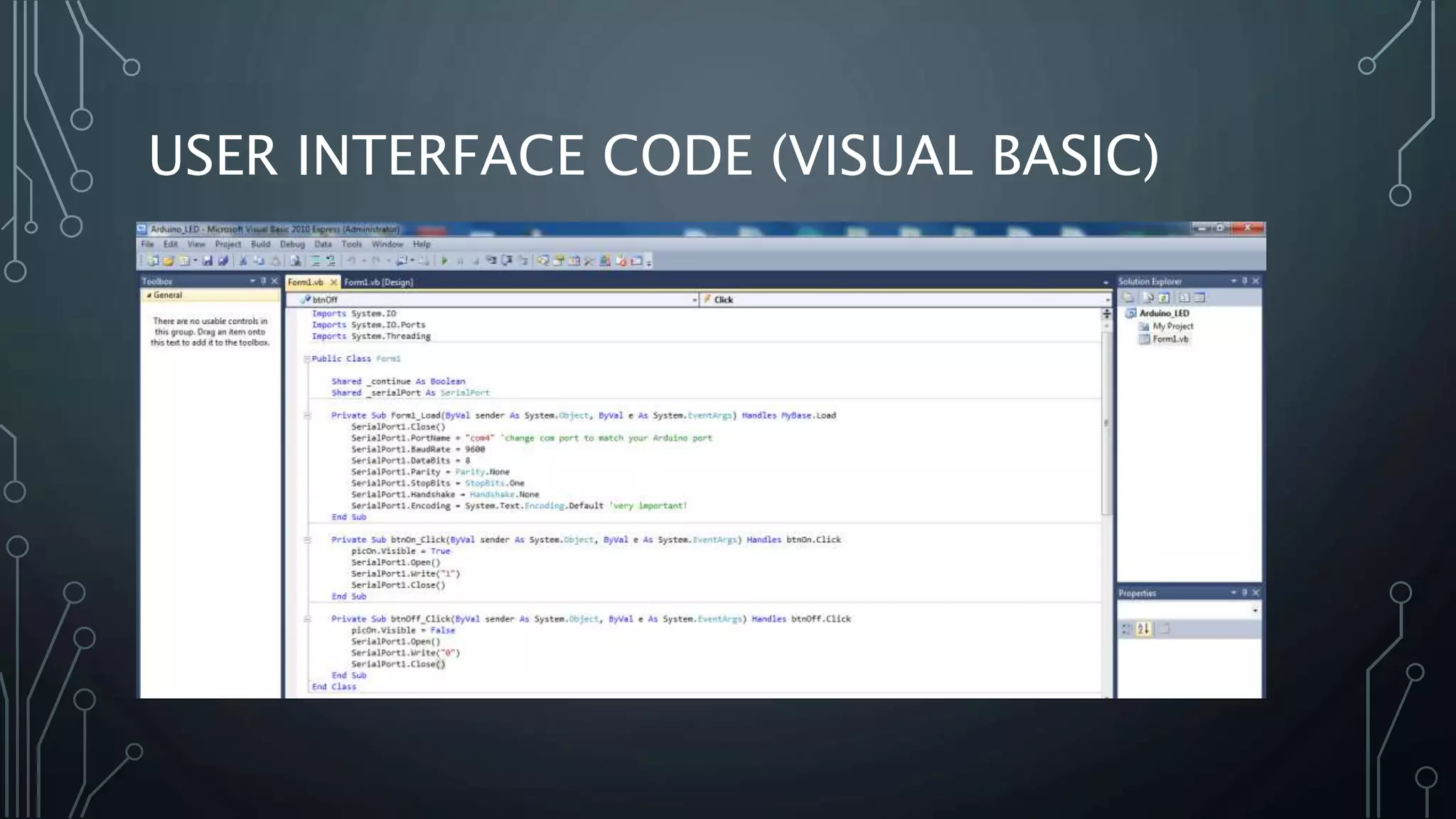Click the Navigate Backward toolbar icon

(x=401, y=261)
